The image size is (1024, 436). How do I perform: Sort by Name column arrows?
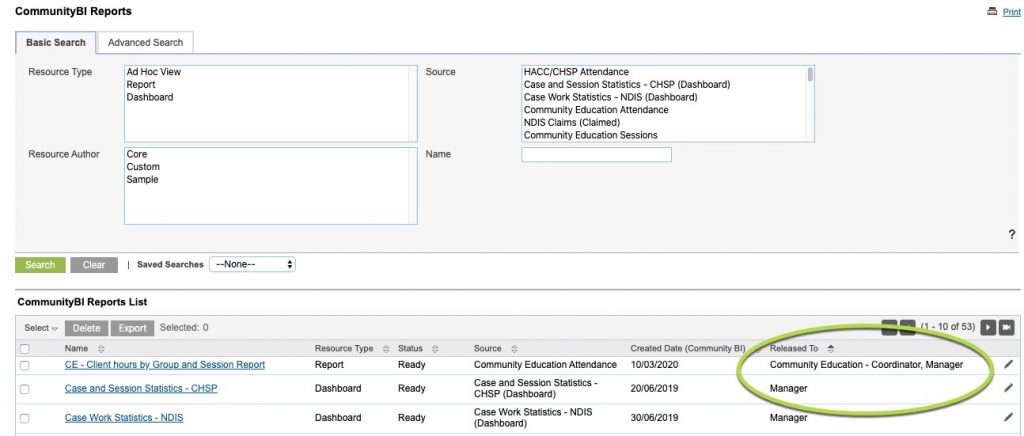click(x=101, y=349)
